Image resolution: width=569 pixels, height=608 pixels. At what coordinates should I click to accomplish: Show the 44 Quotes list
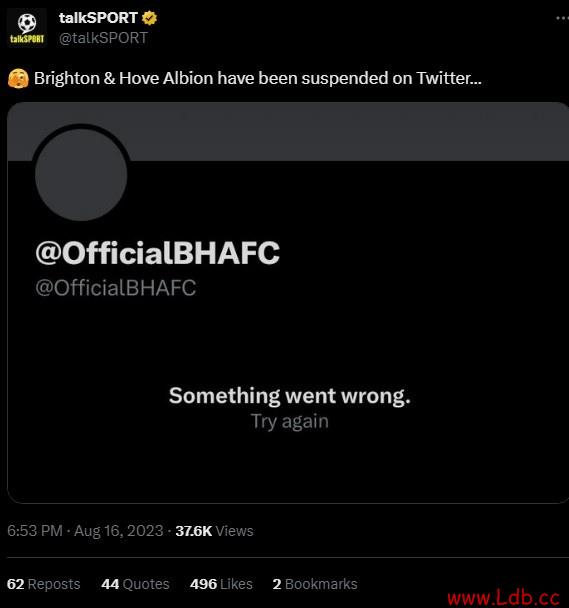coord(135,584)
